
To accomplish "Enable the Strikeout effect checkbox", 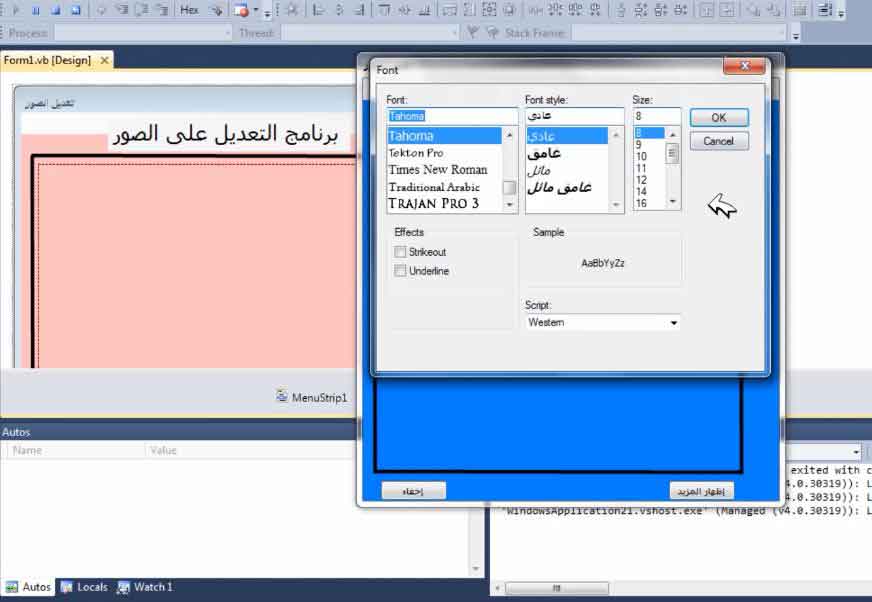I will pos(400,253).
